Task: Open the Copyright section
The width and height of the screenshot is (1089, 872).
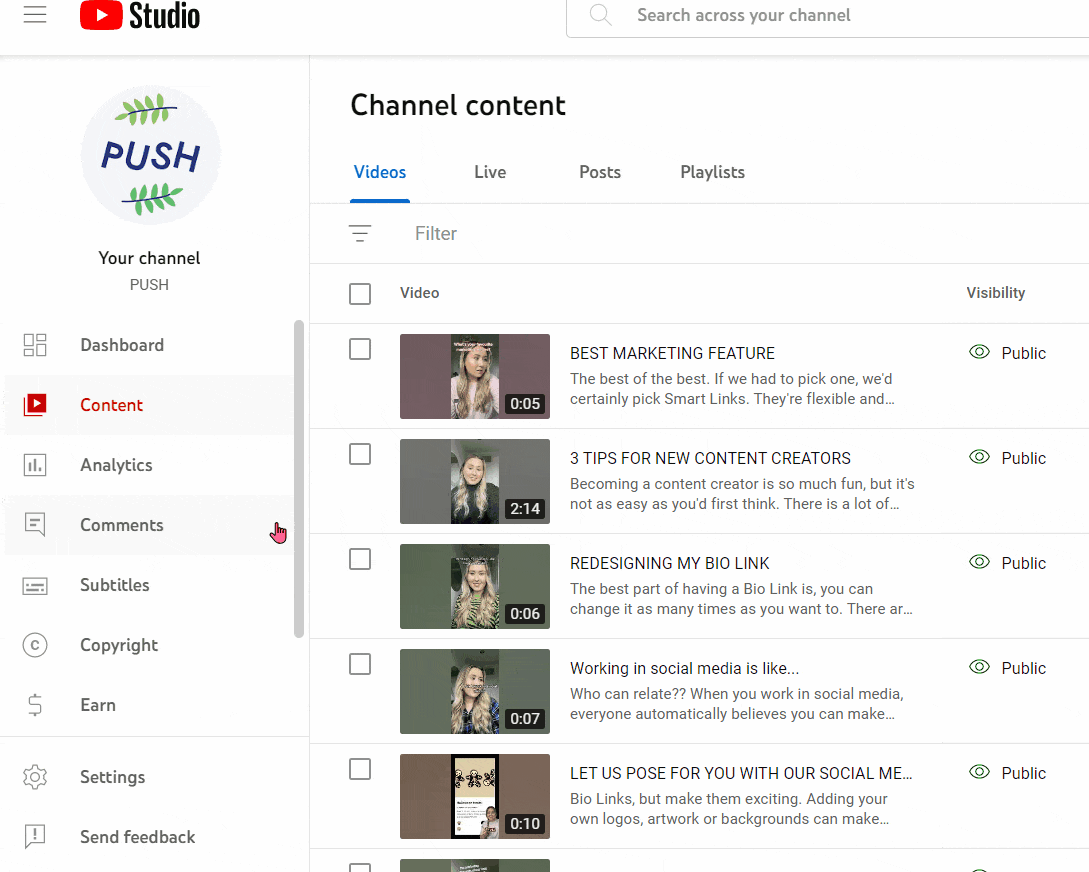Action: [x=117, y=644]
